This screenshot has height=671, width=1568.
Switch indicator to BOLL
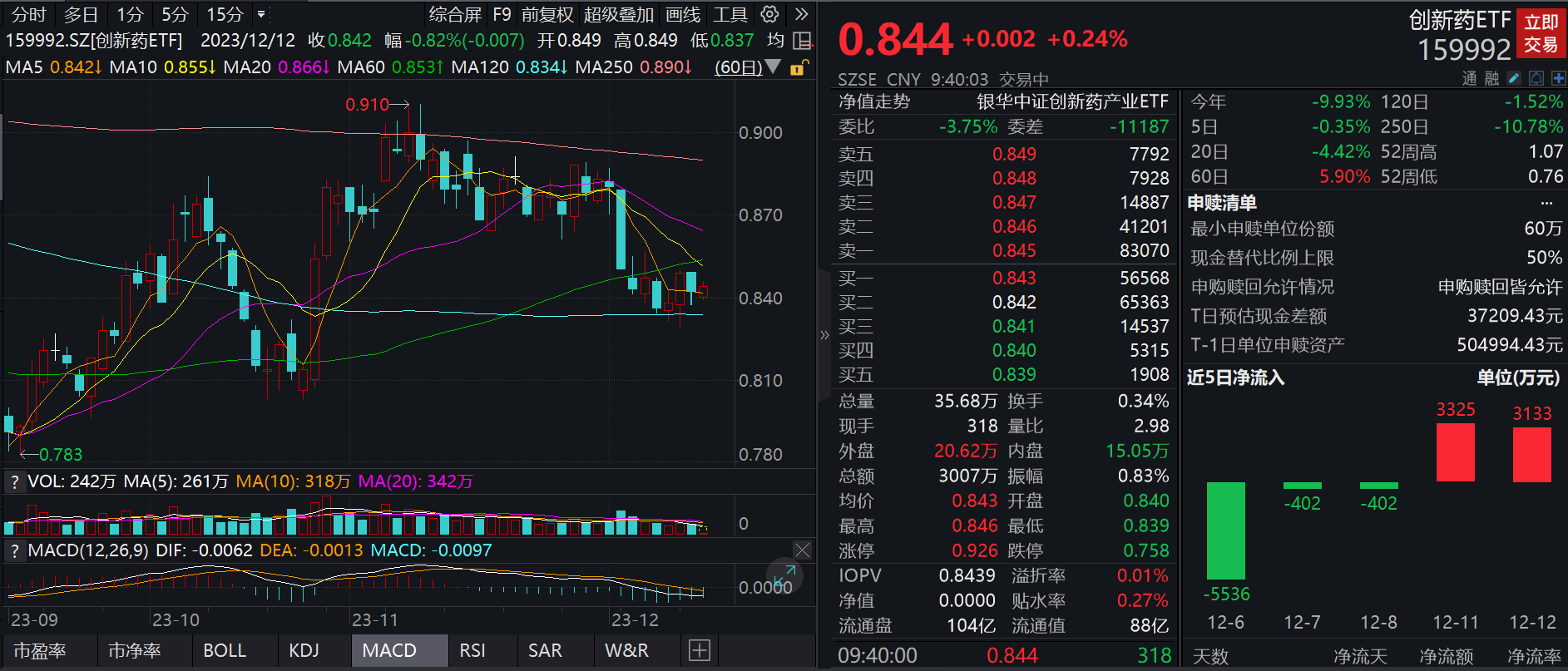point(225,650)
